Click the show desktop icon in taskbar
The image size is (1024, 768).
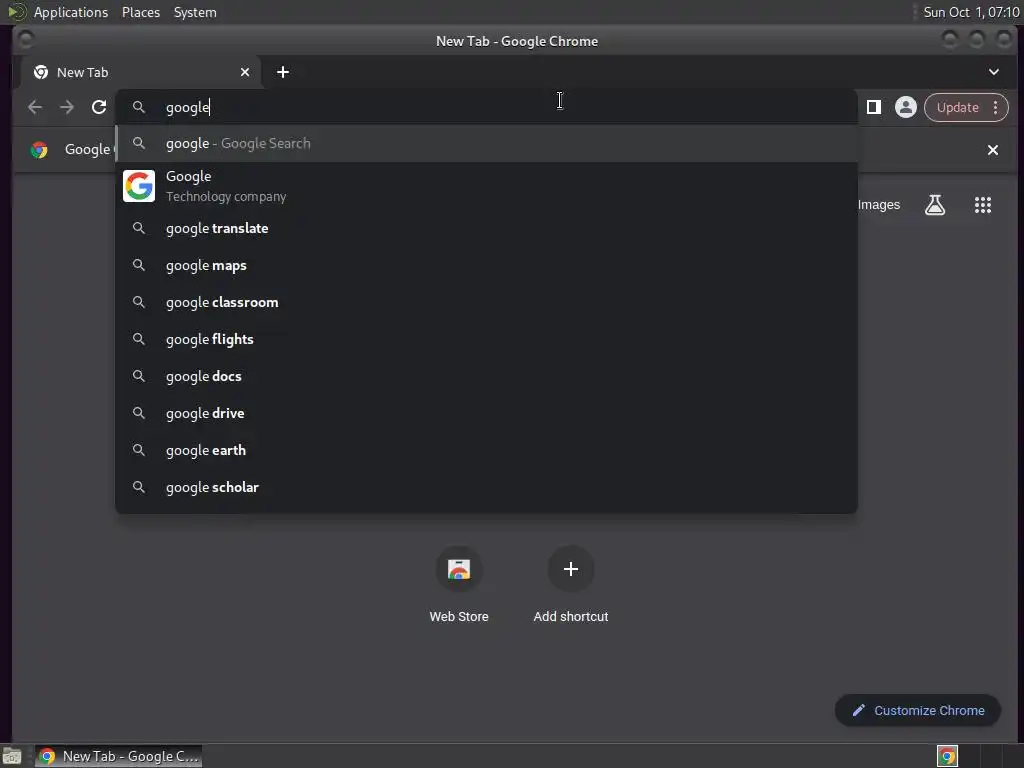click(x=12, y=756)
